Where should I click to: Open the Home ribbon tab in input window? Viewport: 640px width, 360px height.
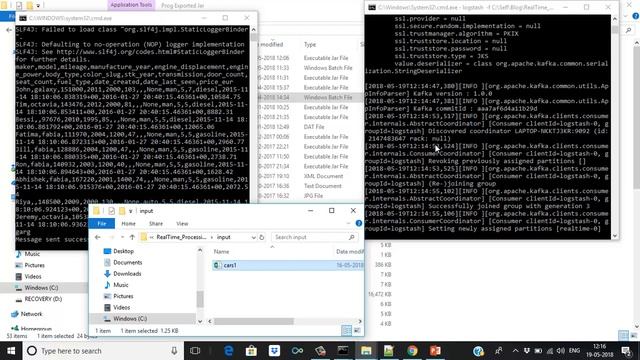pos(128,224)
